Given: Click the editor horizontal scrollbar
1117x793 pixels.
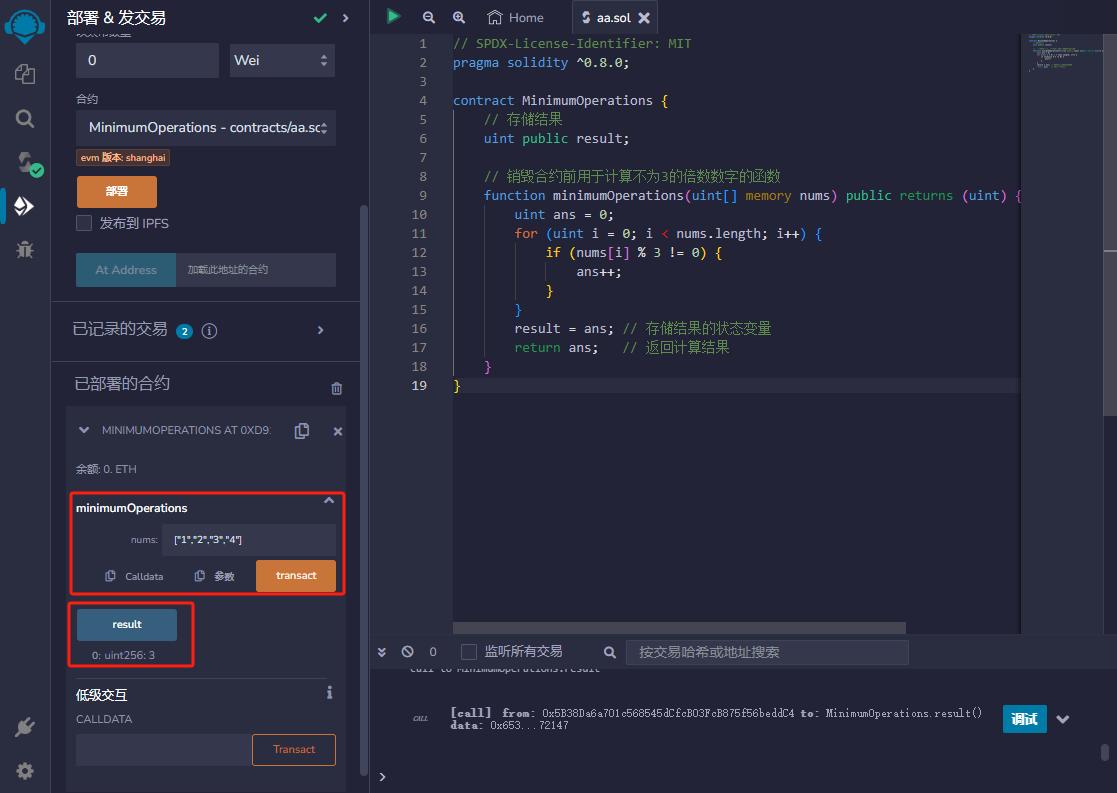Looking at the screenshot, I should pyautogui.click(x=679, y=628).
